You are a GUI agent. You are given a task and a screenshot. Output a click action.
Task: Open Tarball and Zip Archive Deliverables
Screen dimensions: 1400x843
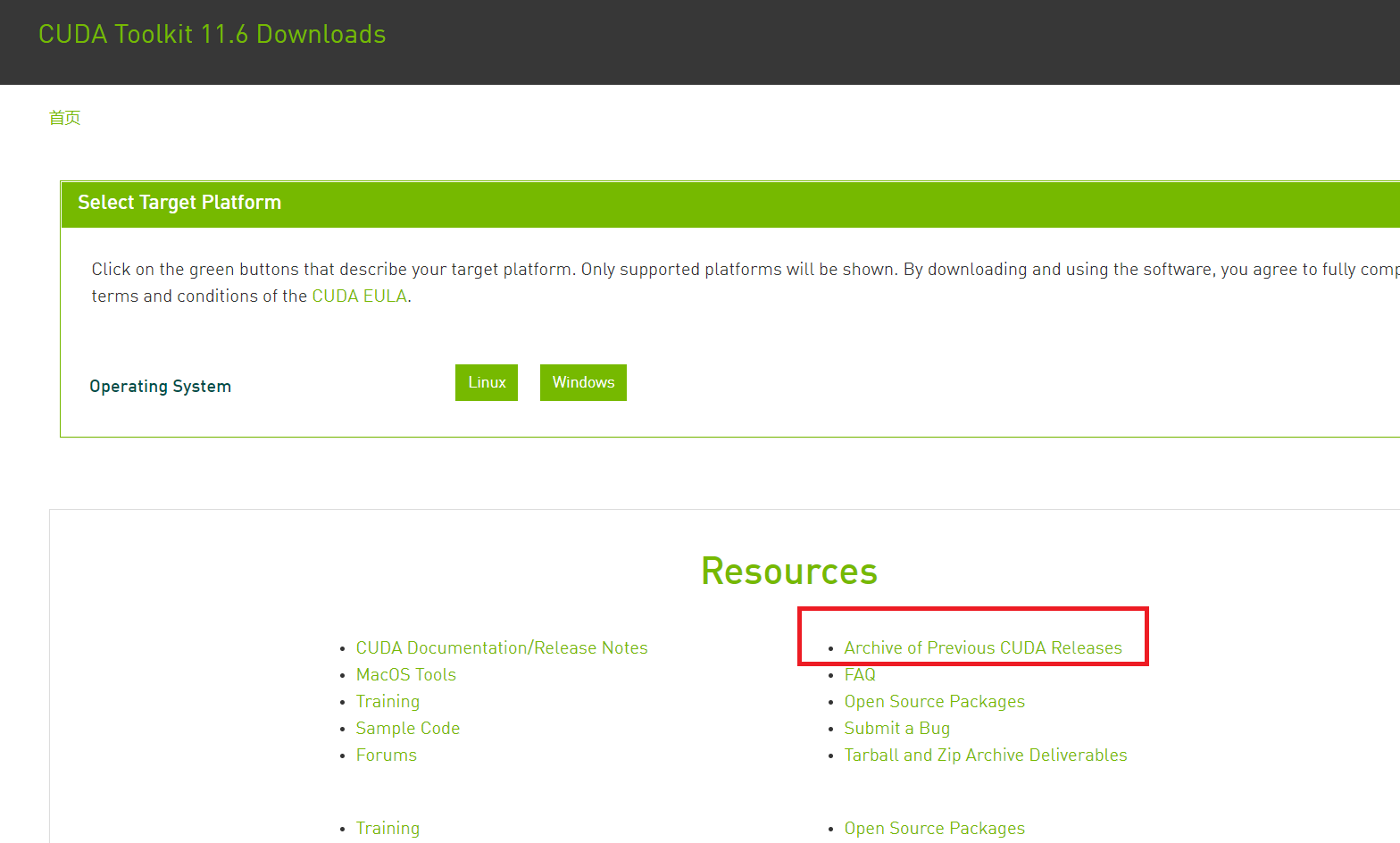(986, 755)
